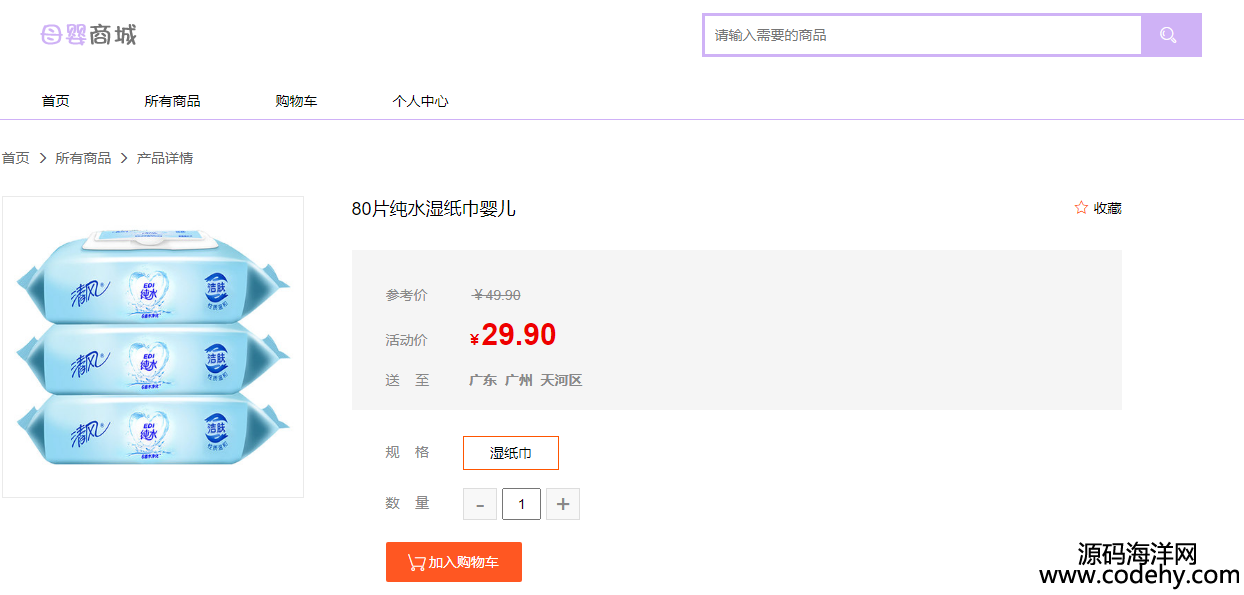Add the item via 加入购物车 button
This screenshot has height=595, width=1244.
(x=454, y=562)
